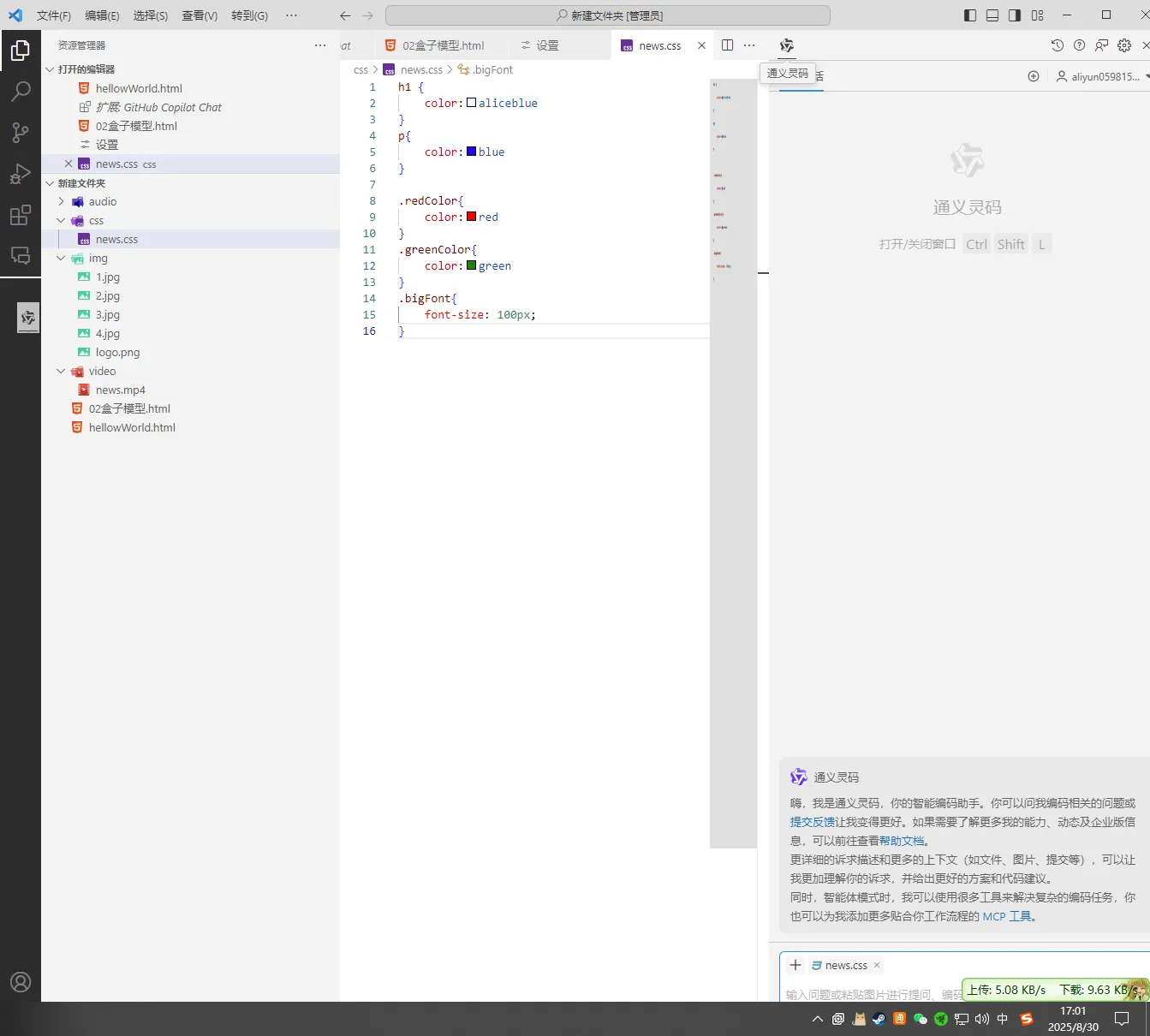
Task: Open Explorer views and more actions menu
Action: [320, 45]
